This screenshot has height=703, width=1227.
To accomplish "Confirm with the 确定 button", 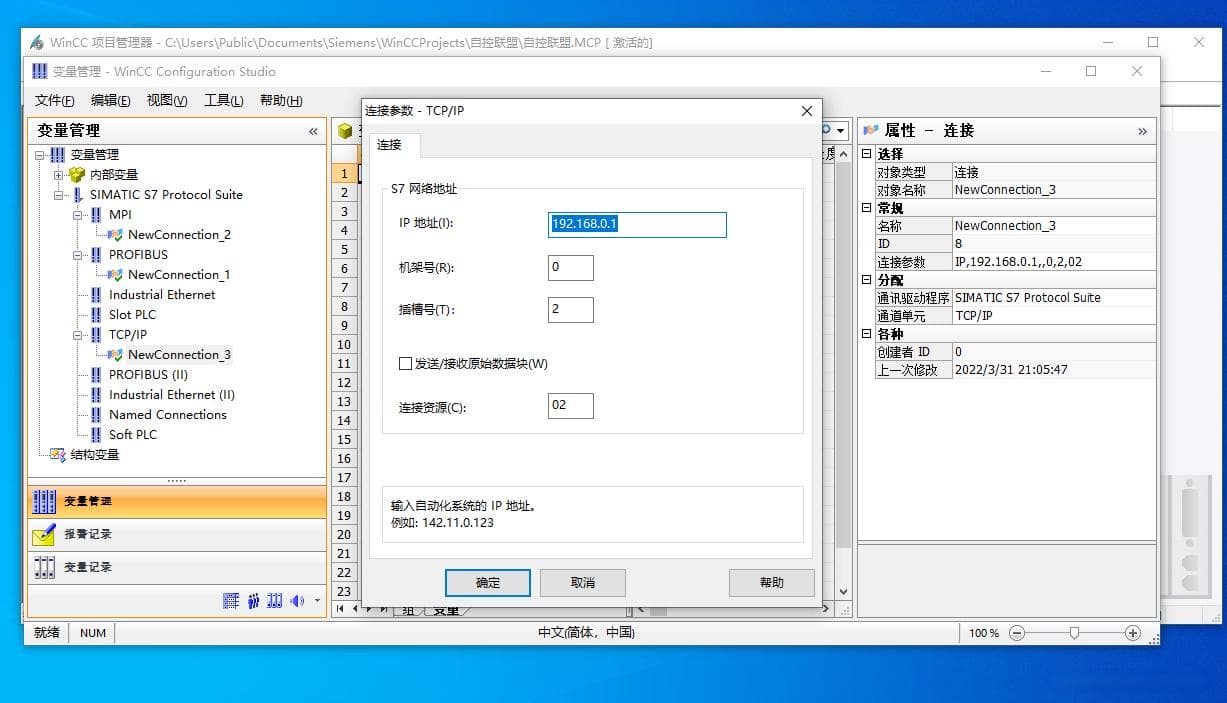I will point(487,582).
